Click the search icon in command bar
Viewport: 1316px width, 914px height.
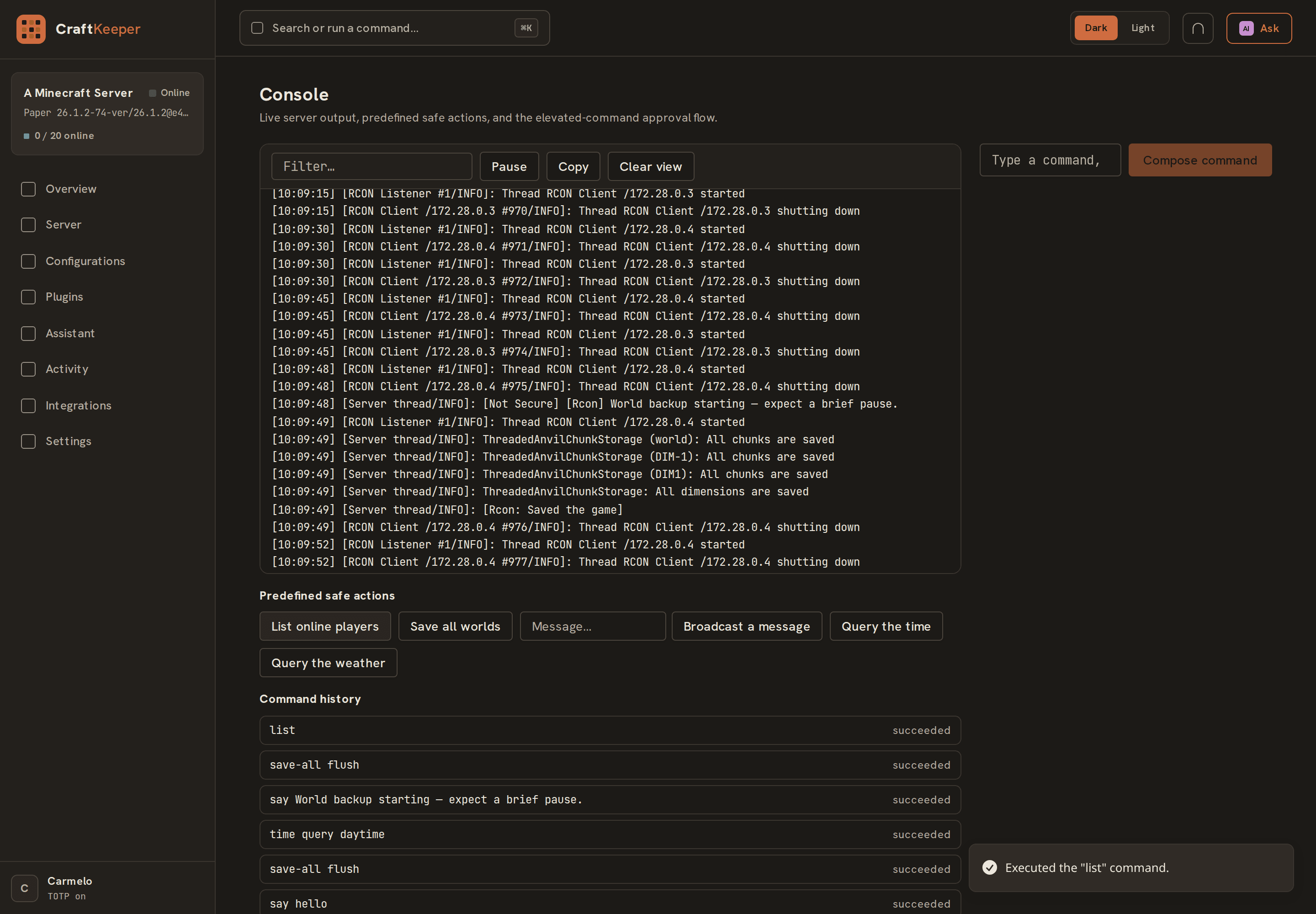257,28
